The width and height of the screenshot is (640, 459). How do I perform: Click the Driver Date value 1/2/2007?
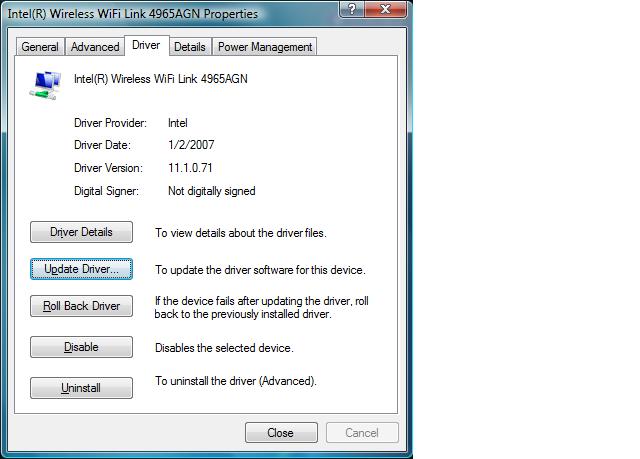(191, 145)
